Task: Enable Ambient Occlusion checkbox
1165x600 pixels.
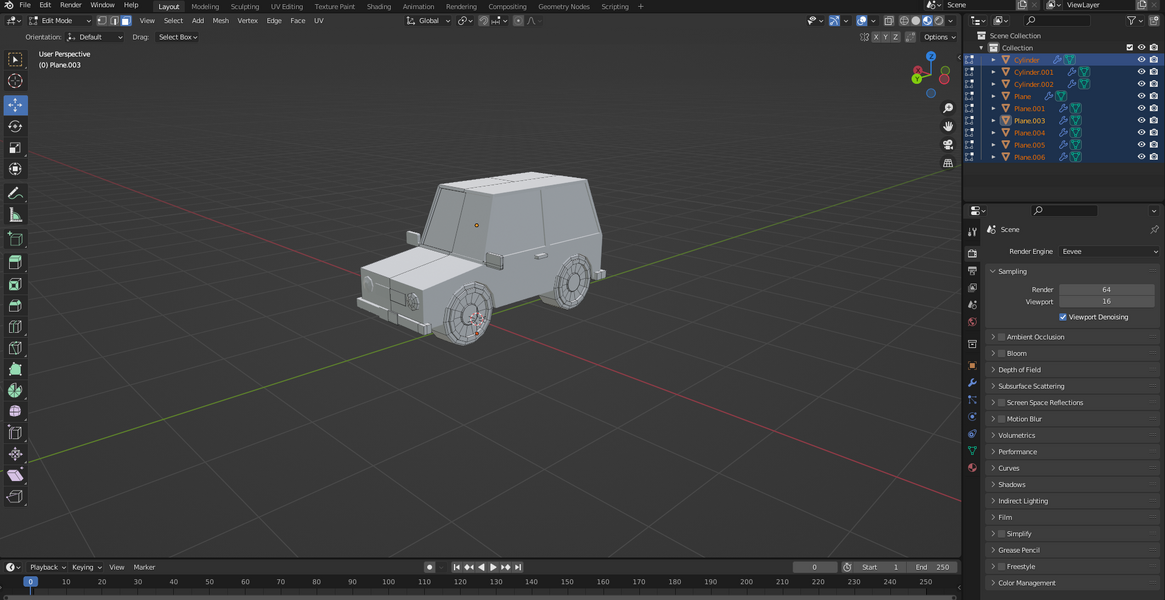Action: tap(1002, 337)
